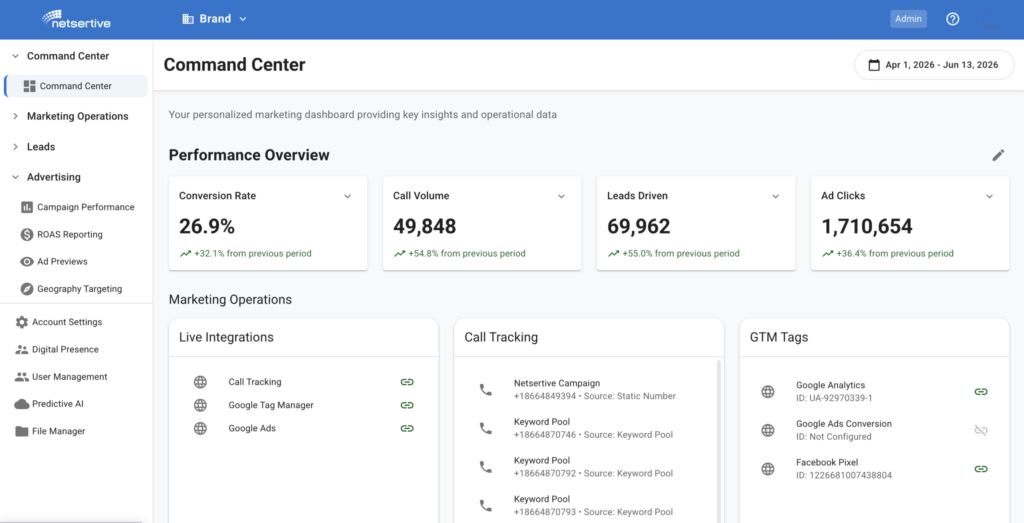1024x523 pixels.
Task: Expand the Leads sidebar section
Action: click(x=40, y=147)
